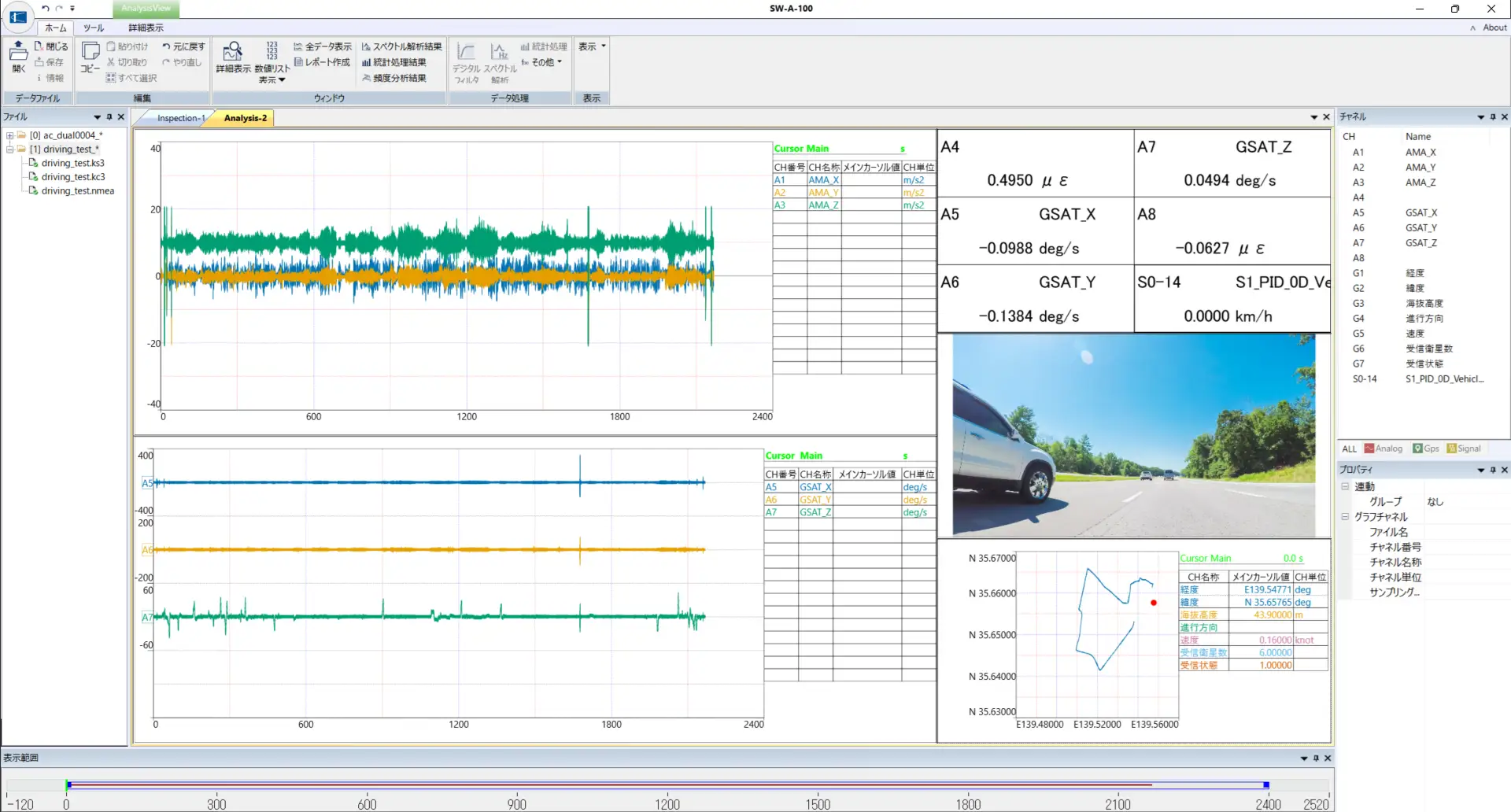Screen dimensions: 1511x812
Task: Open the 表示 dropdown in ribbon
Action: [x=592, y=46]
